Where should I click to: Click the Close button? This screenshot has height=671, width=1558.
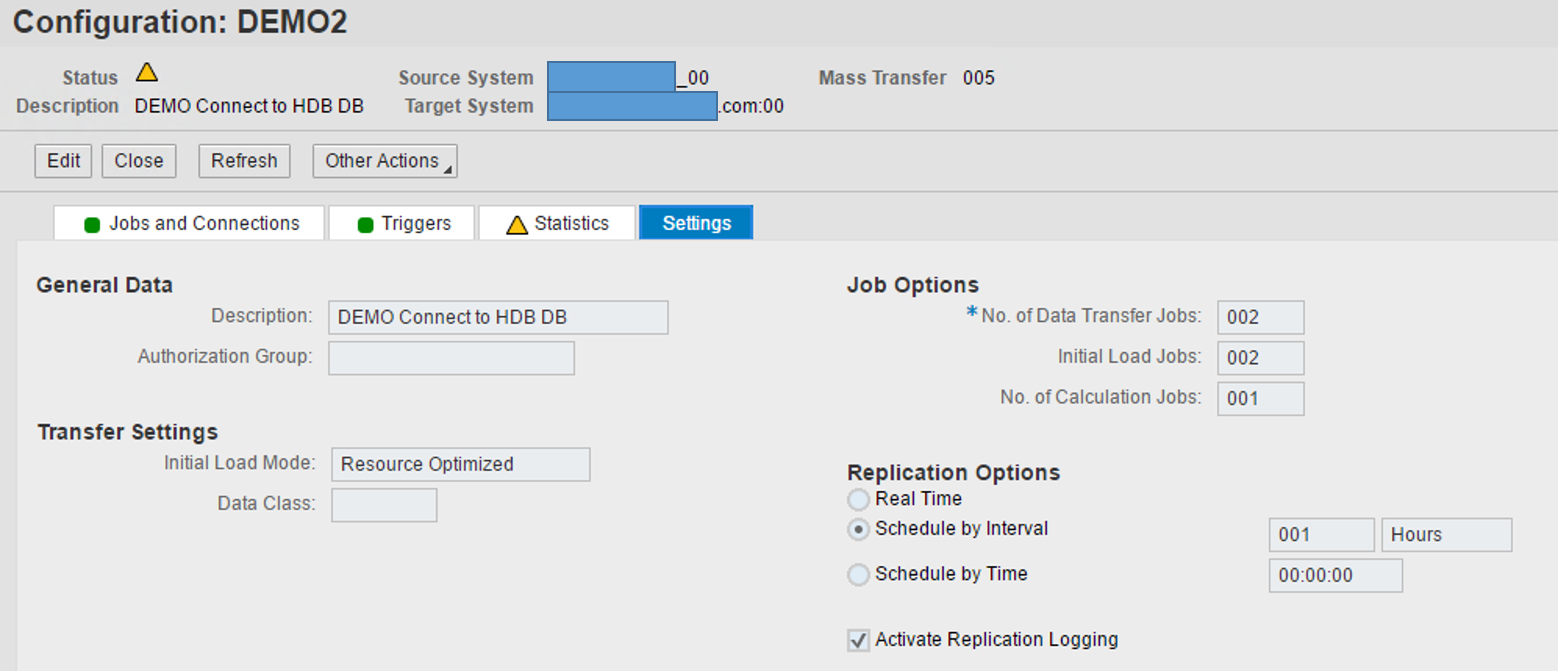pos(138,160)
